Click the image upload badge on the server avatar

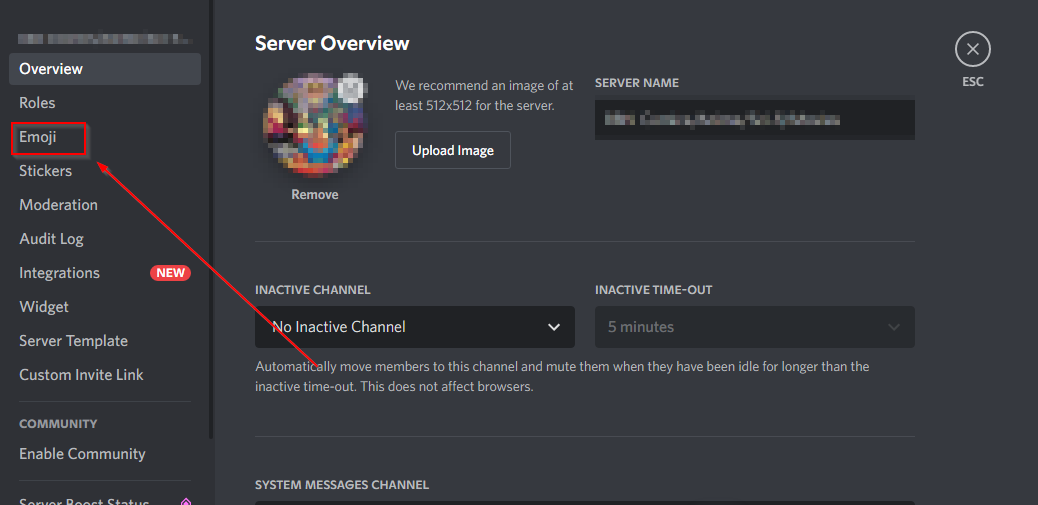[x=353, y=87]
